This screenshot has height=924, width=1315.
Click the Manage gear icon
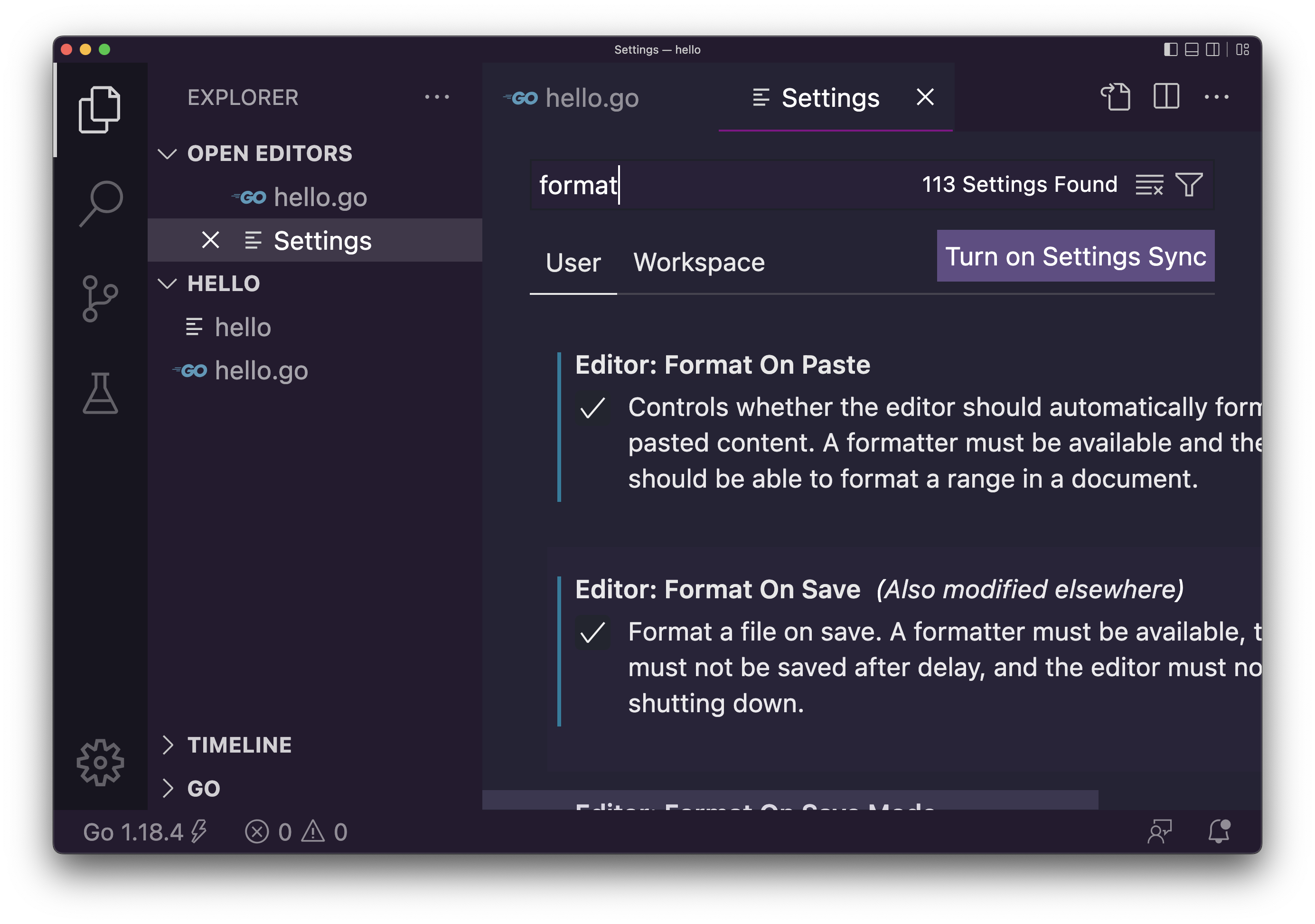tap(100, 762)
